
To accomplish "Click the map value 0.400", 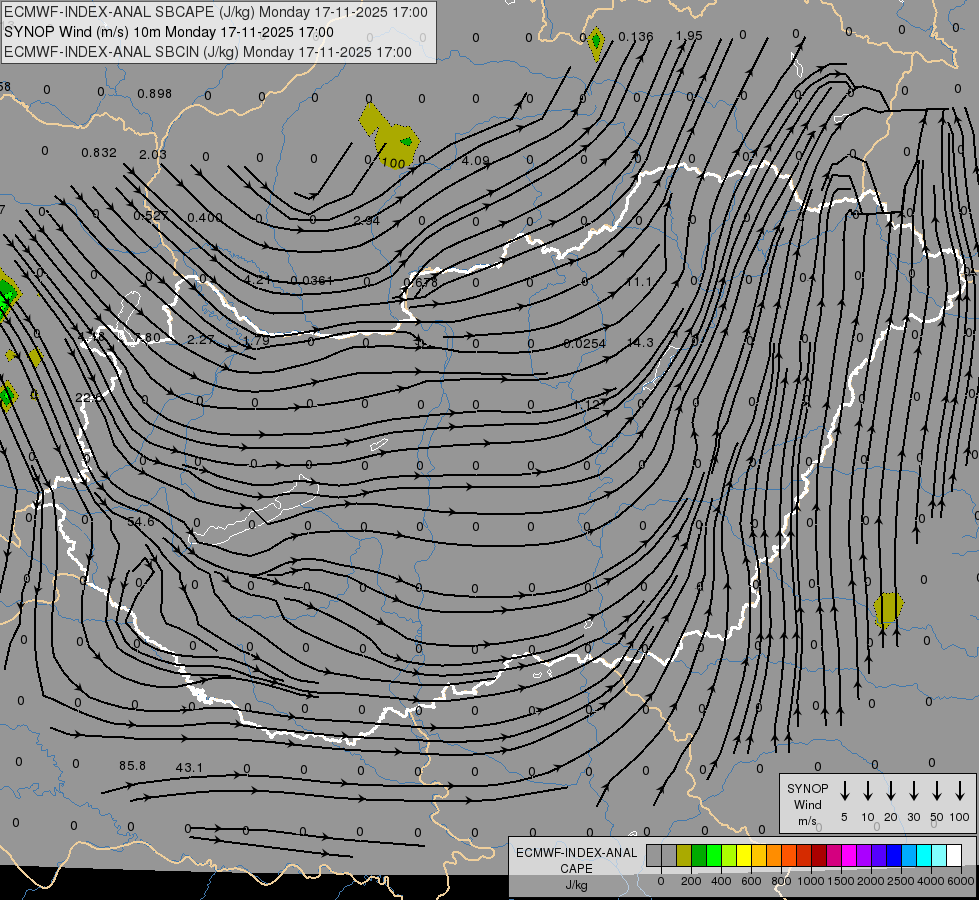I will coord(205,217).
